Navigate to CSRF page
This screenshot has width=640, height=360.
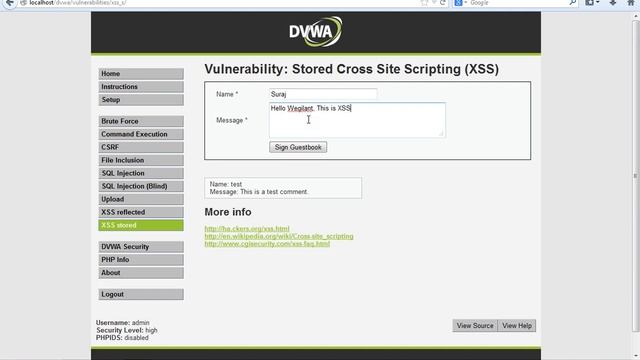pos(141,147)
